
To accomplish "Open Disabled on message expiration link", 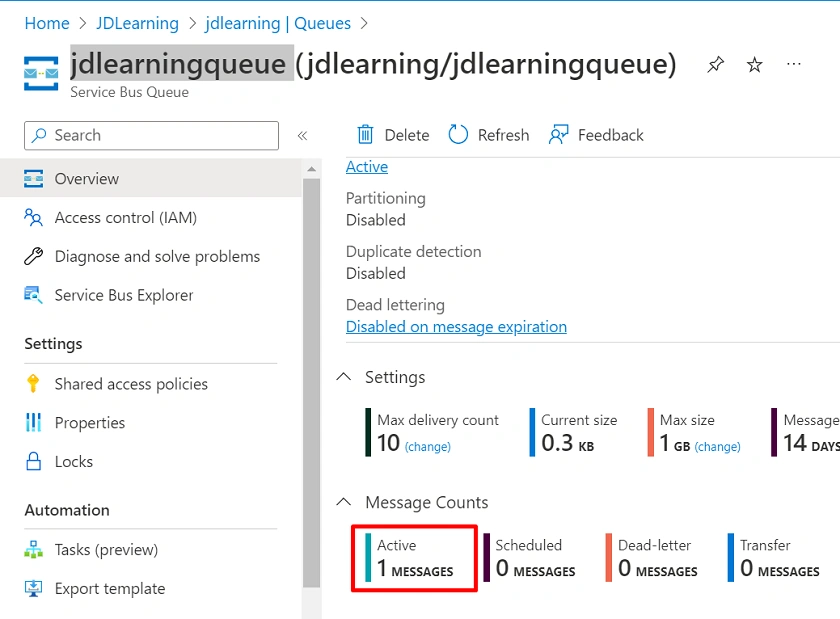I will (456, 326).
